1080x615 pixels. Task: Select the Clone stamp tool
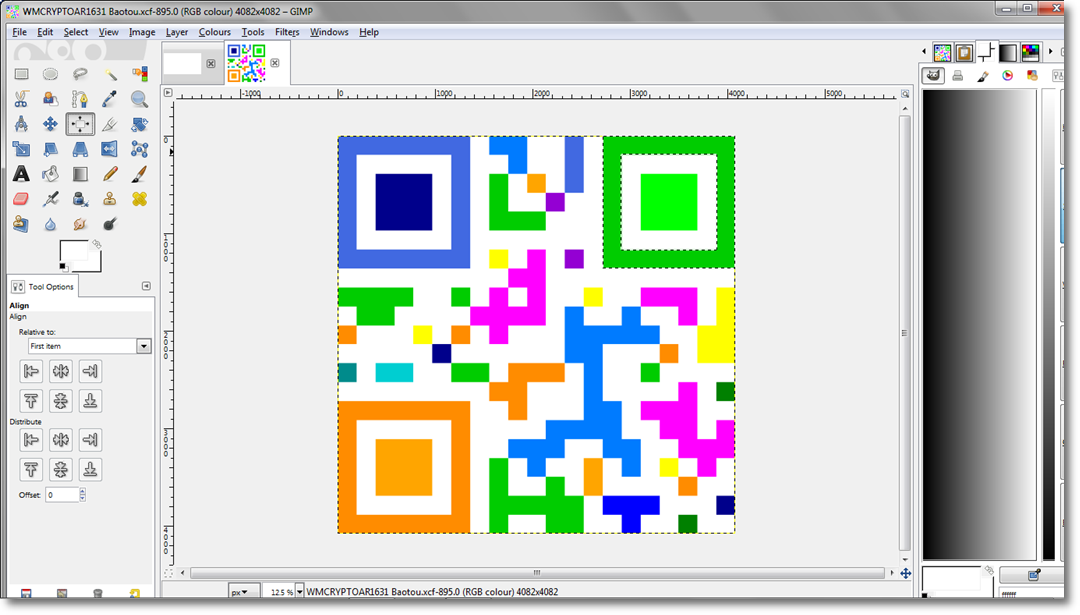(110, 199)
